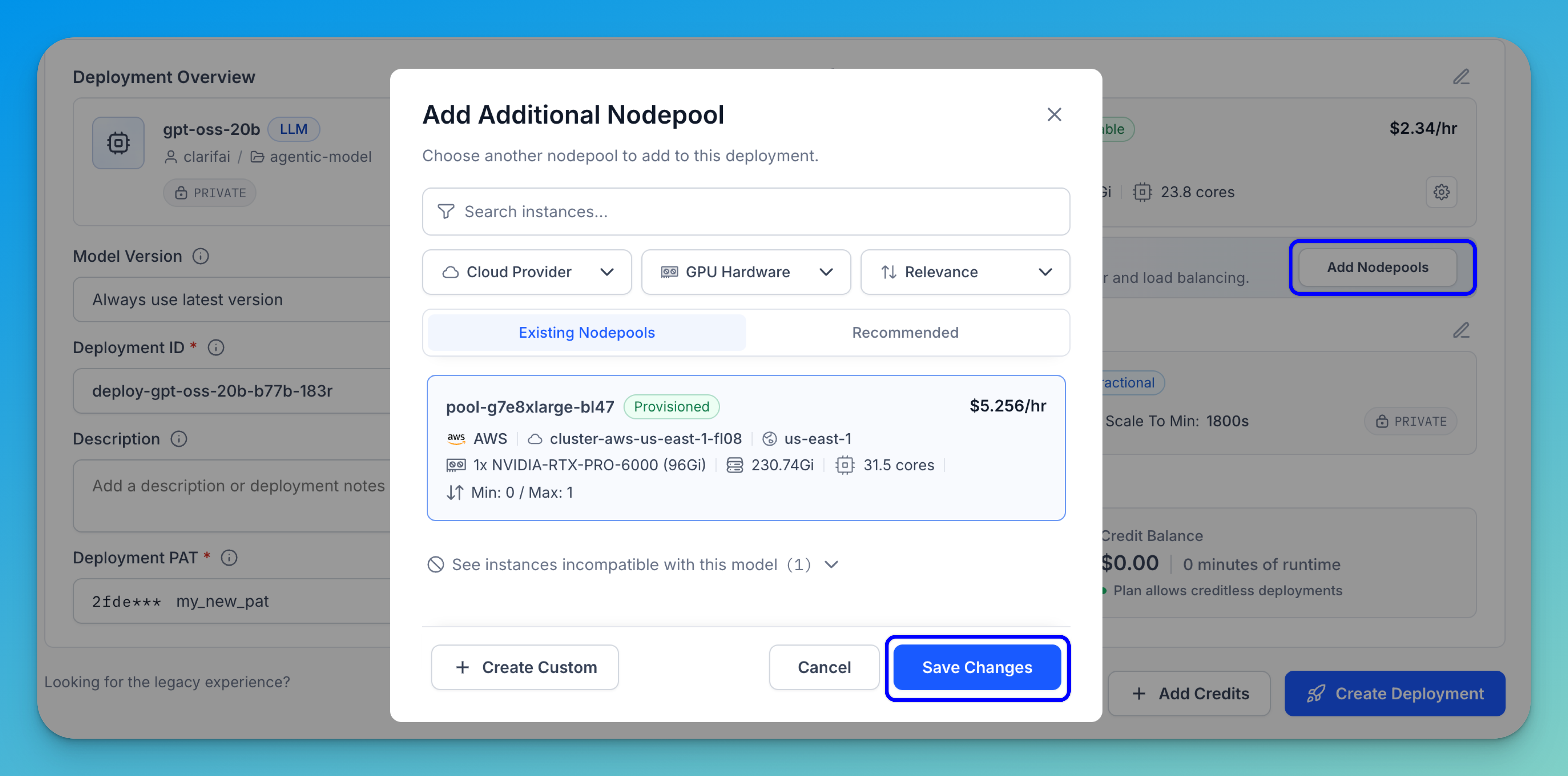
Task: Click the gpt-oss-20b model chip icon
Action: coord(118,143)
